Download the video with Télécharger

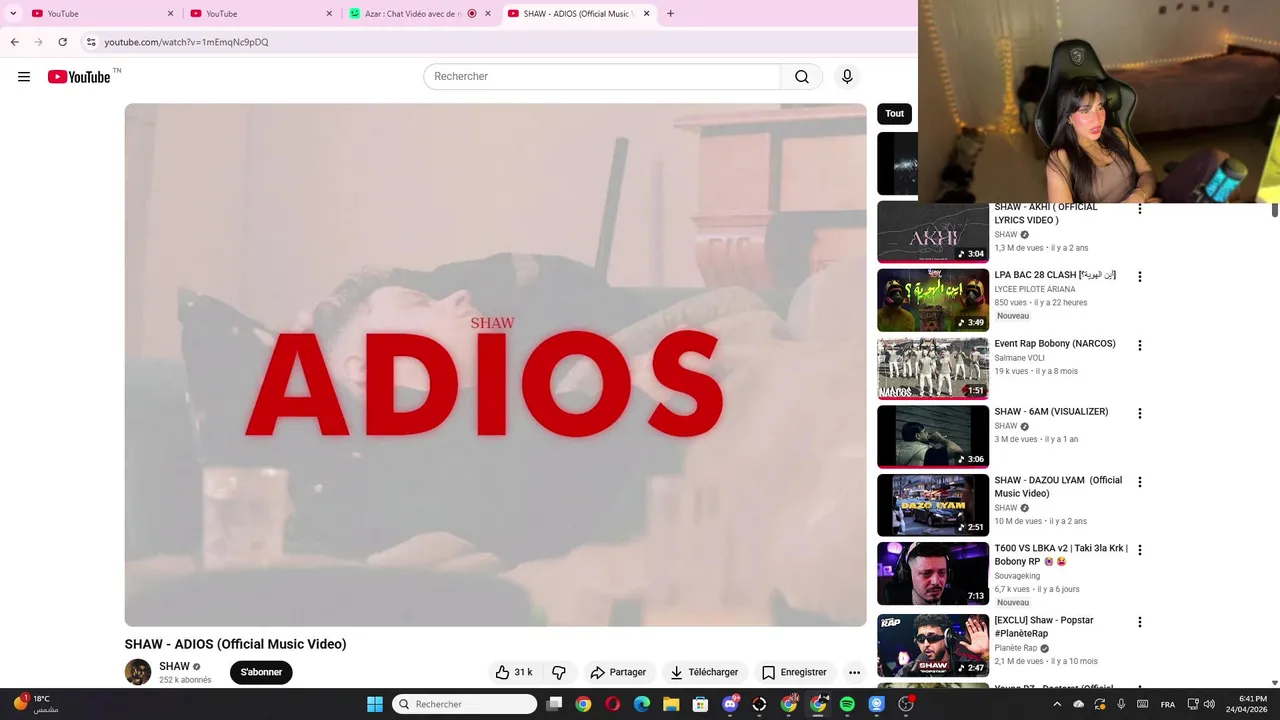tap(704, 672)
